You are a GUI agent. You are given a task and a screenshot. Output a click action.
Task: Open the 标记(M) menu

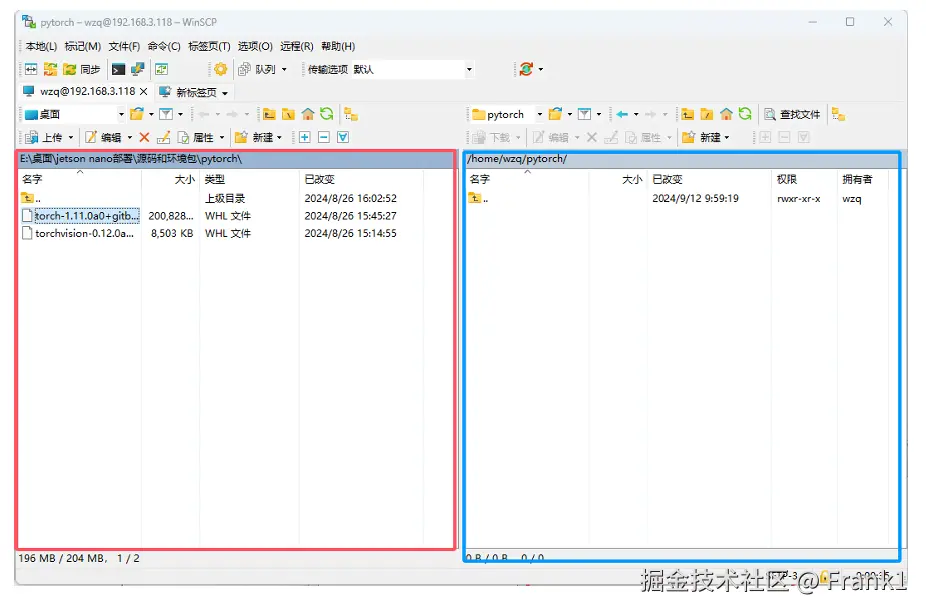tap(83, 46)
